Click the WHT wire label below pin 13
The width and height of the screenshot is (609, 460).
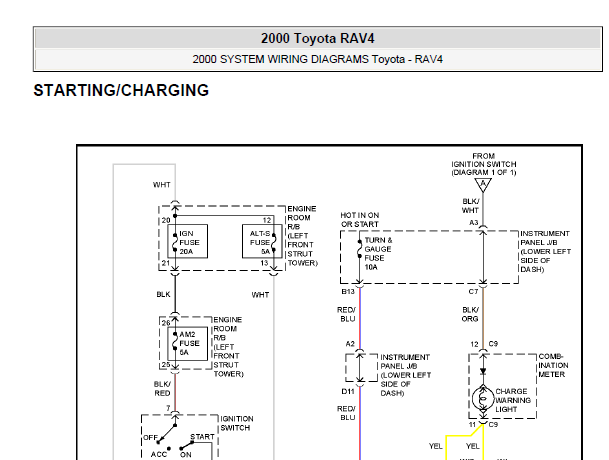(260, 294)
